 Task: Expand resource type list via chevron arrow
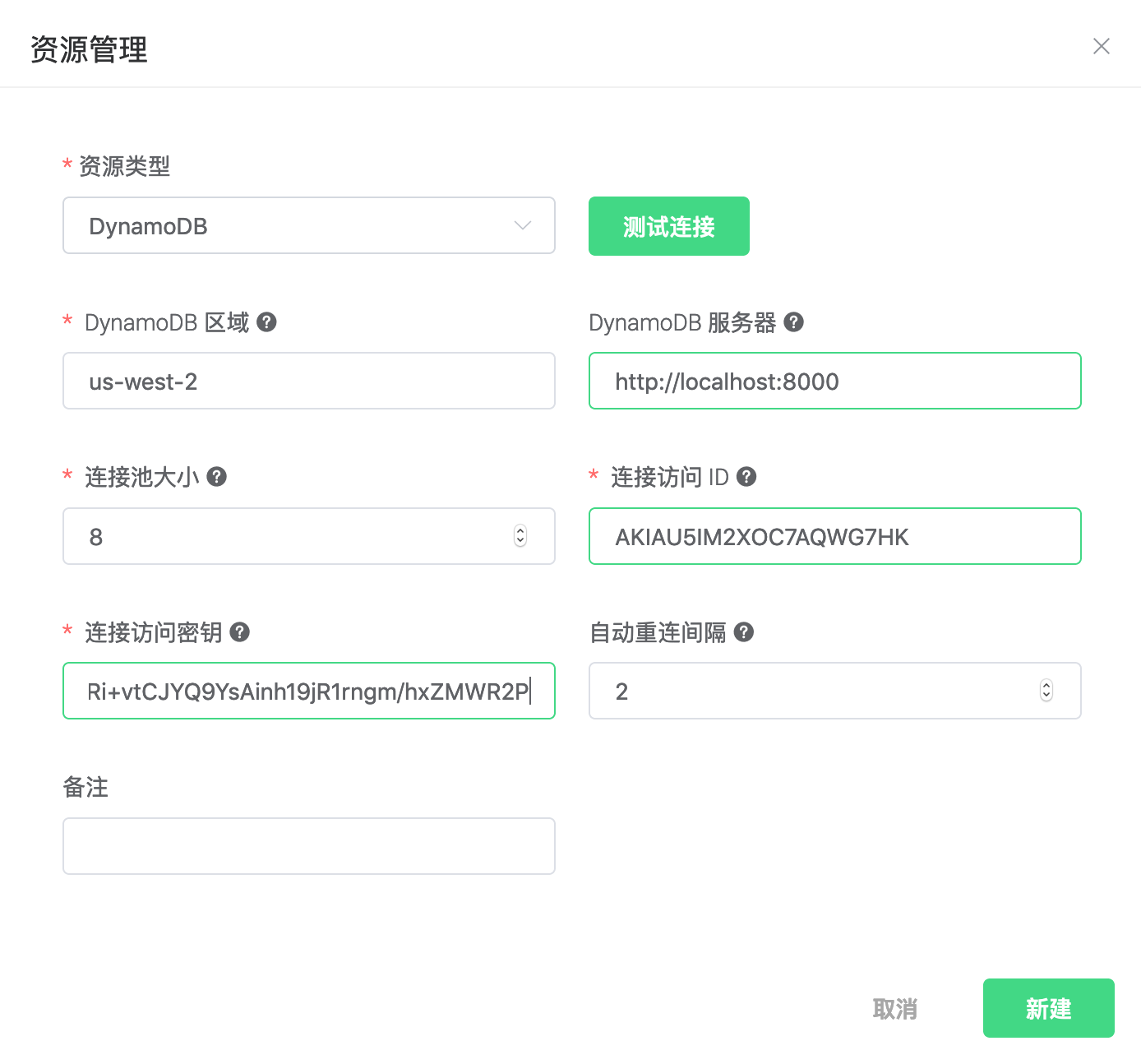[522, 226]
